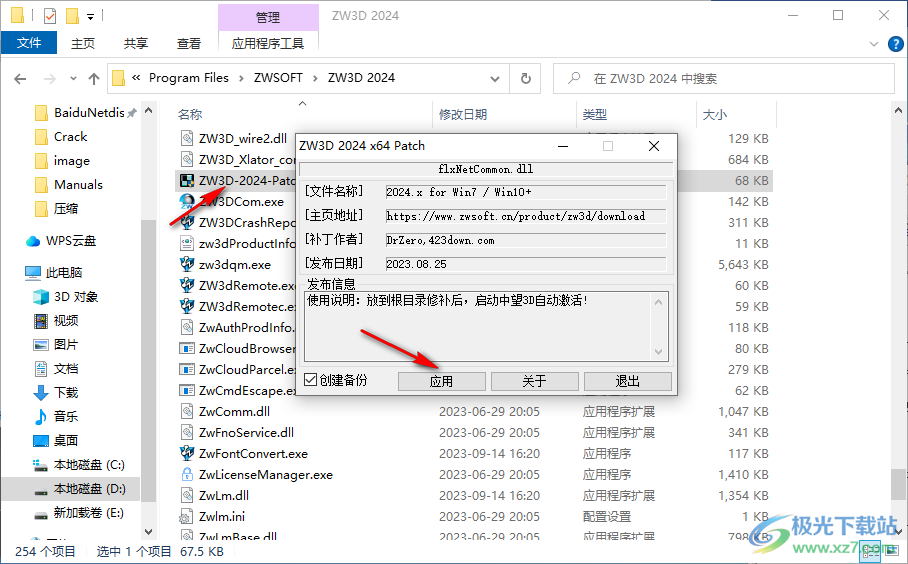Viewport: 908px width, 564px height.
Task: Select 新加载卷 (E:) drive
Action: (x=89, y=513)
